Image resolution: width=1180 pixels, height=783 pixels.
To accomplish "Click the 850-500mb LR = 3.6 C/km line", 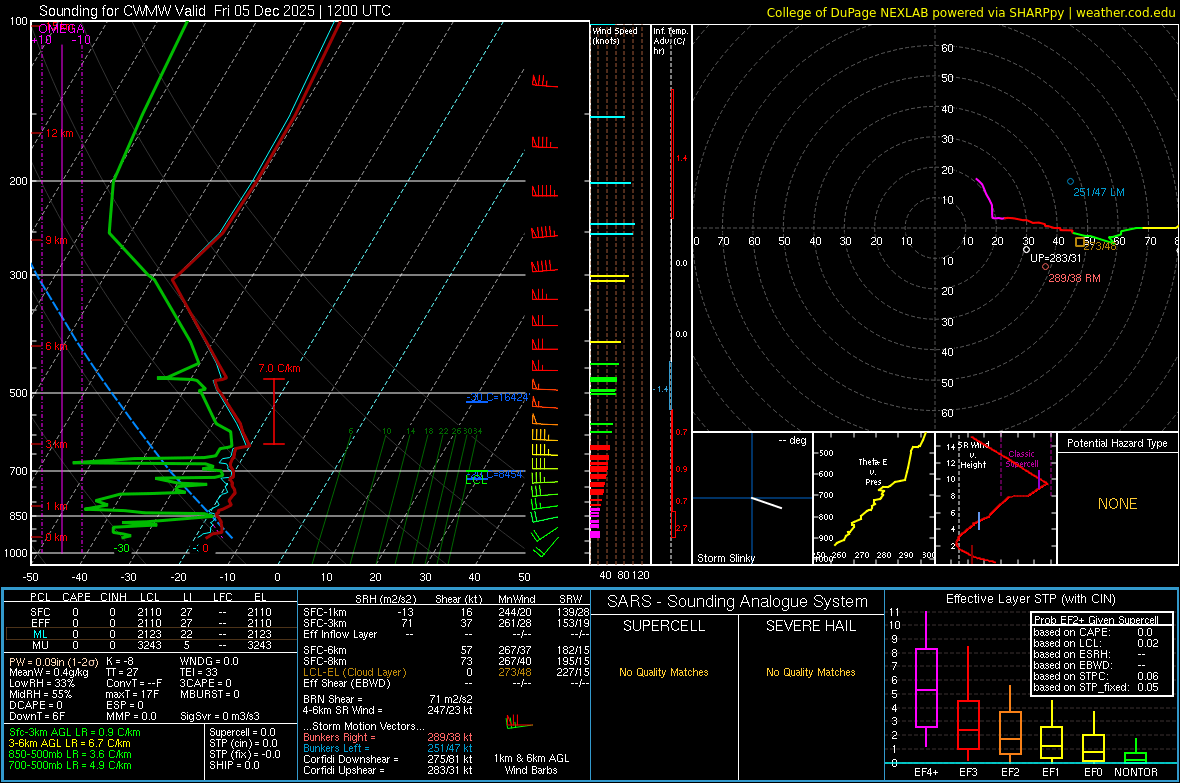I will [70, 754].
